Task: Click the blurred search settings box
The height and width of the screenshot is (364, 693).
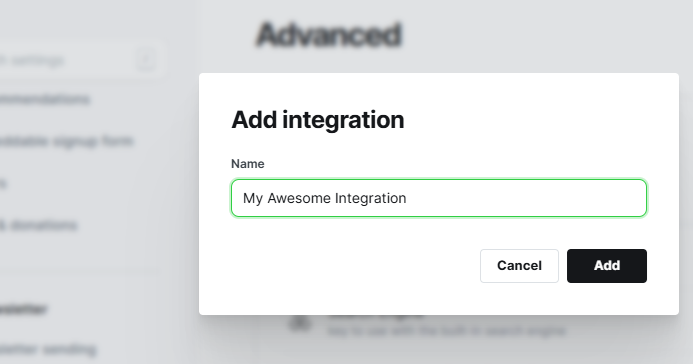Action: click(x=82, y=60)
